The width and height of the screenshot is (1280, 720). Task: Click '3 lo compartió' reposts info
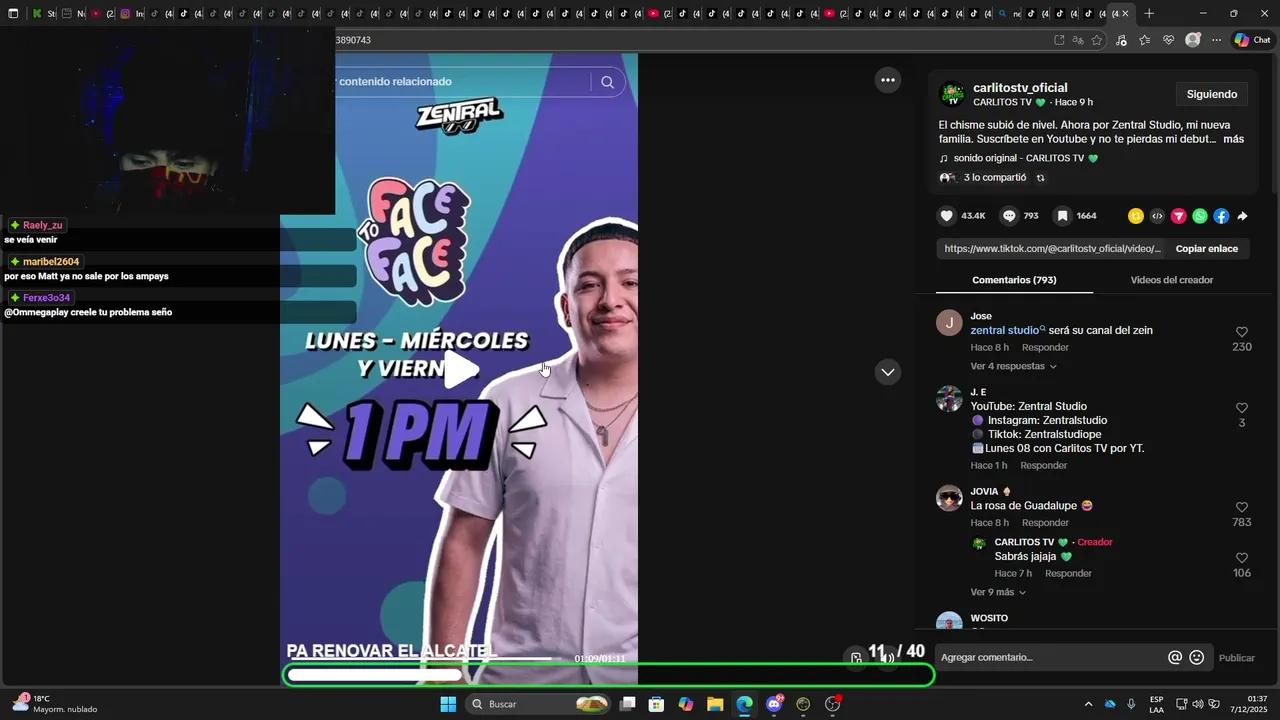(994, 177)
